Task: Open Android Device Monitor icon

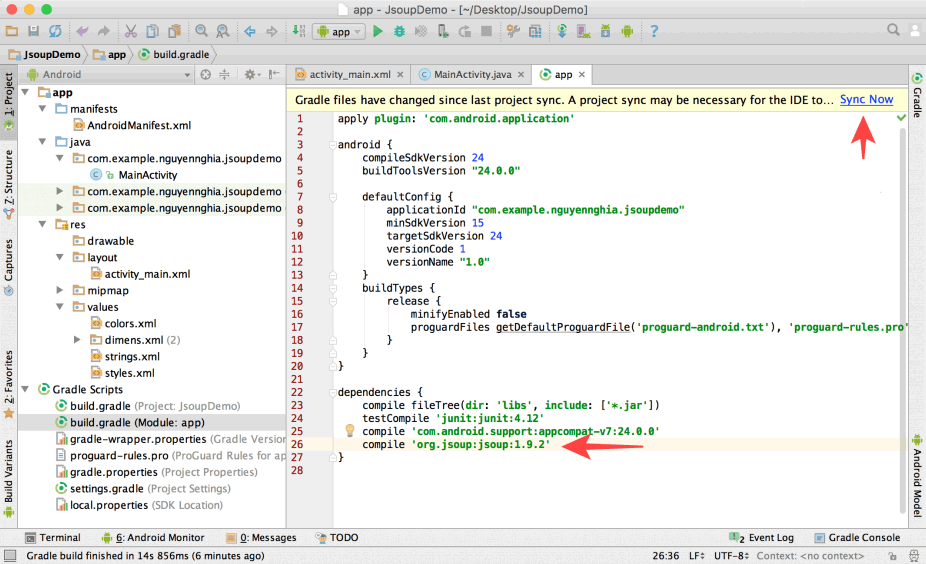Action: [x=627, y=31]
